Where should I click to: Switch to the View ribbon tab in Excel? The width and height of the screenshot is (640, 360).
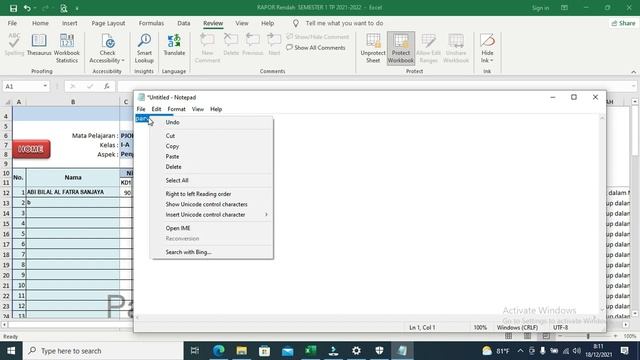[x=242, y=23]
